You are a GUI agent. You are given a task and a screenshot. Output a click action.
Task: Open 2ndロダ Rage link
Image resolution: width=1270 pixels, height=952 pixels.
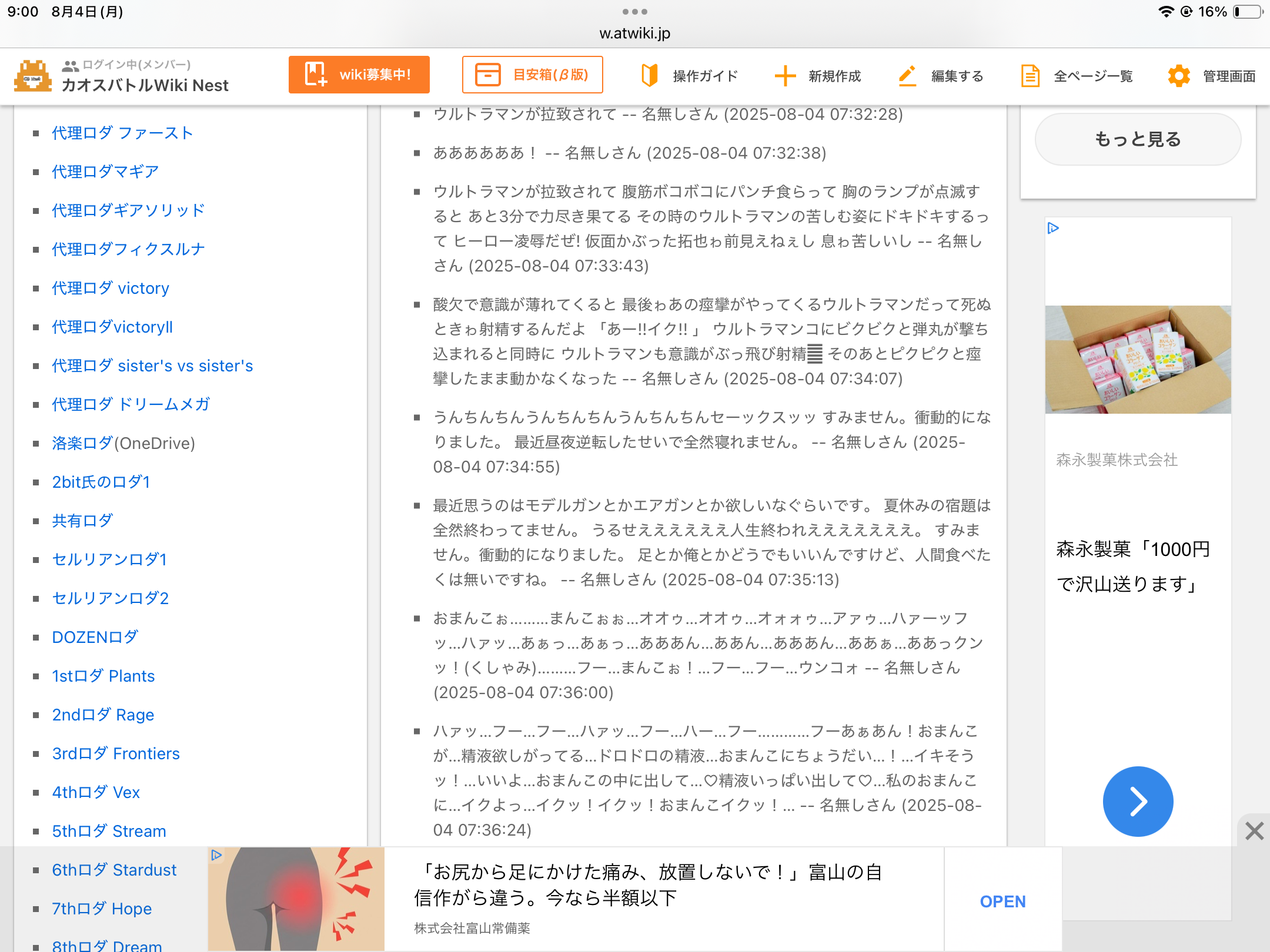(x=103, y=715)
